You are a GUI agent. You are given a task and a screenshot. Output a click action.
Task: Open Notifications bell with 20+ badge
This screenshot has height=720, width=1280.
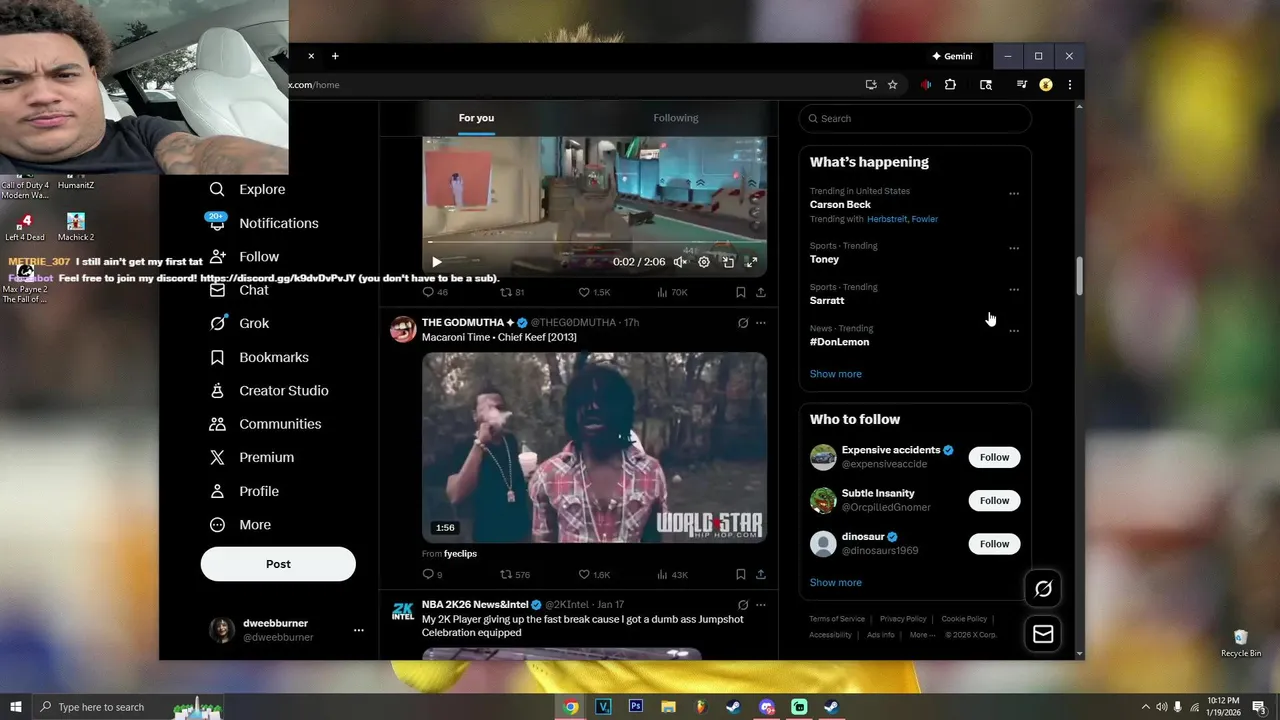(216, 222)
